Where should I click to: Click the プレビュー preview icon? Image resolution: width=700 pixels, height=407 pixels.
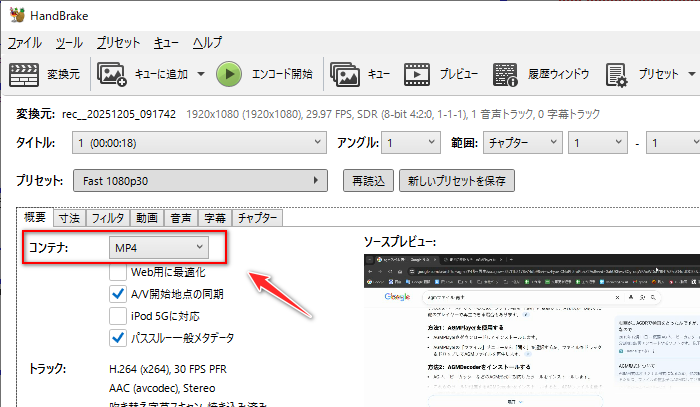417,74
